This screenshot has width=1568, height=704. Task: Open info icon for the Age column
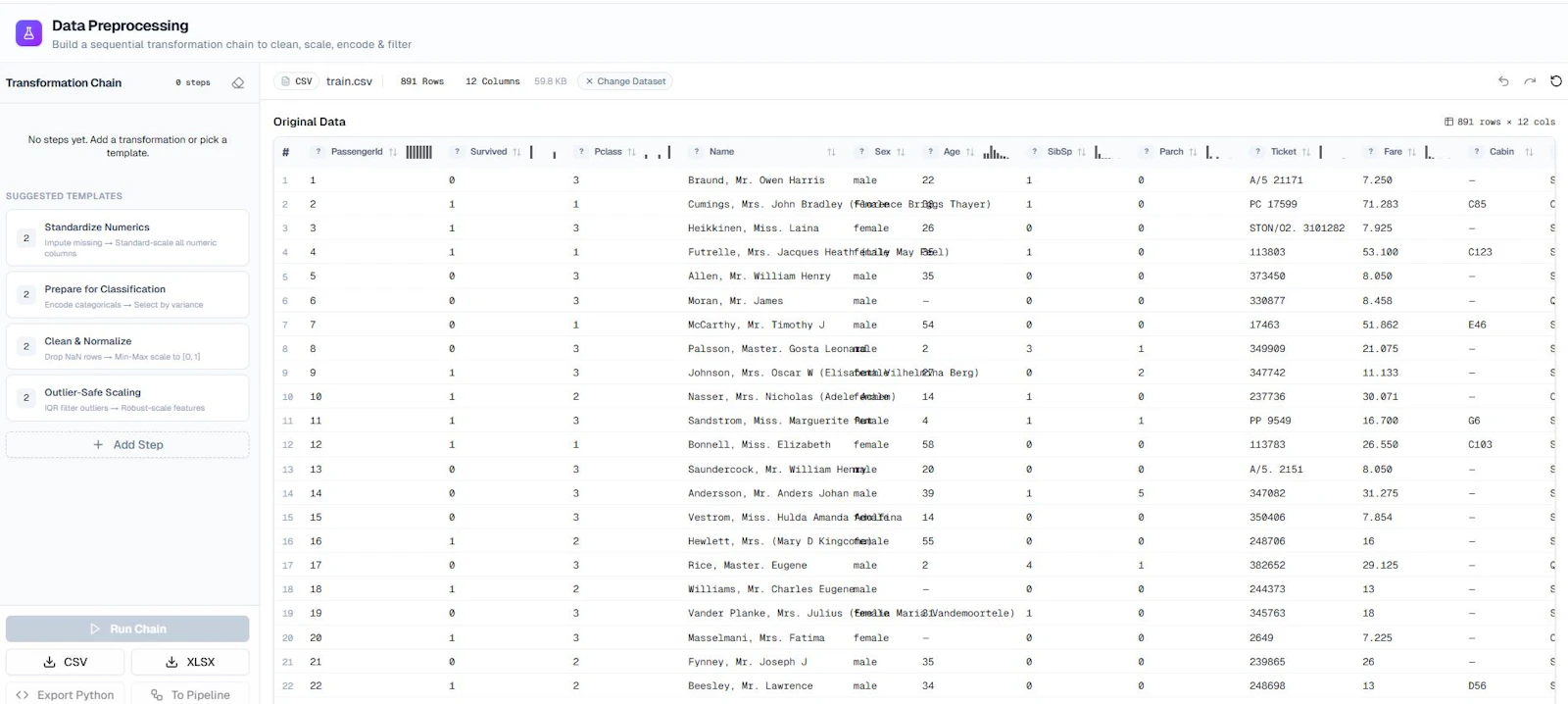click(x=930, y=152)
